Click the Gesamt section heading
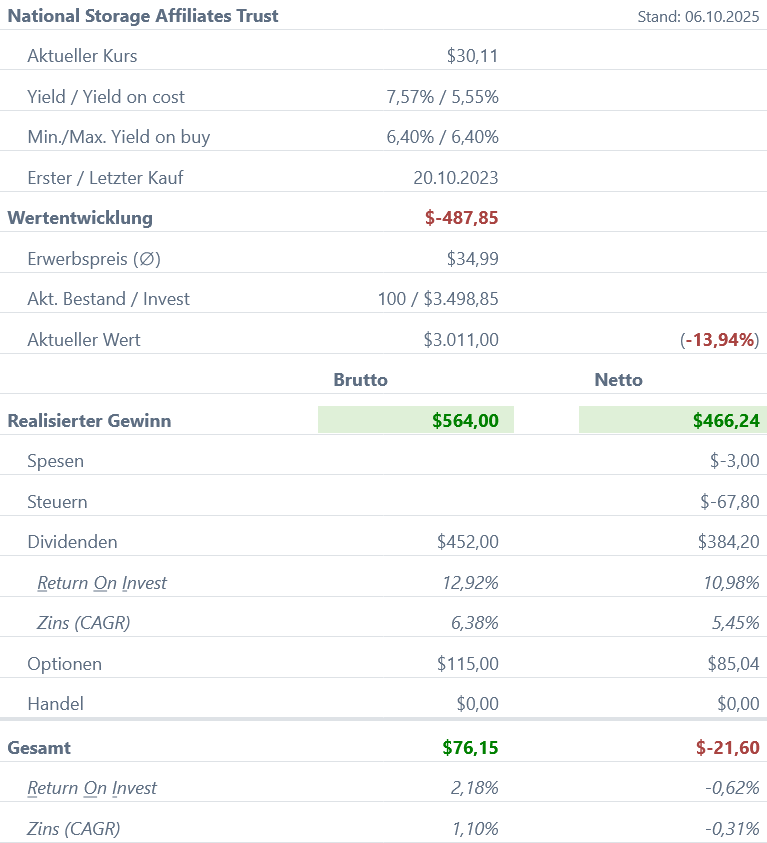This screenshot has height=843, width=767. [39, 748]
